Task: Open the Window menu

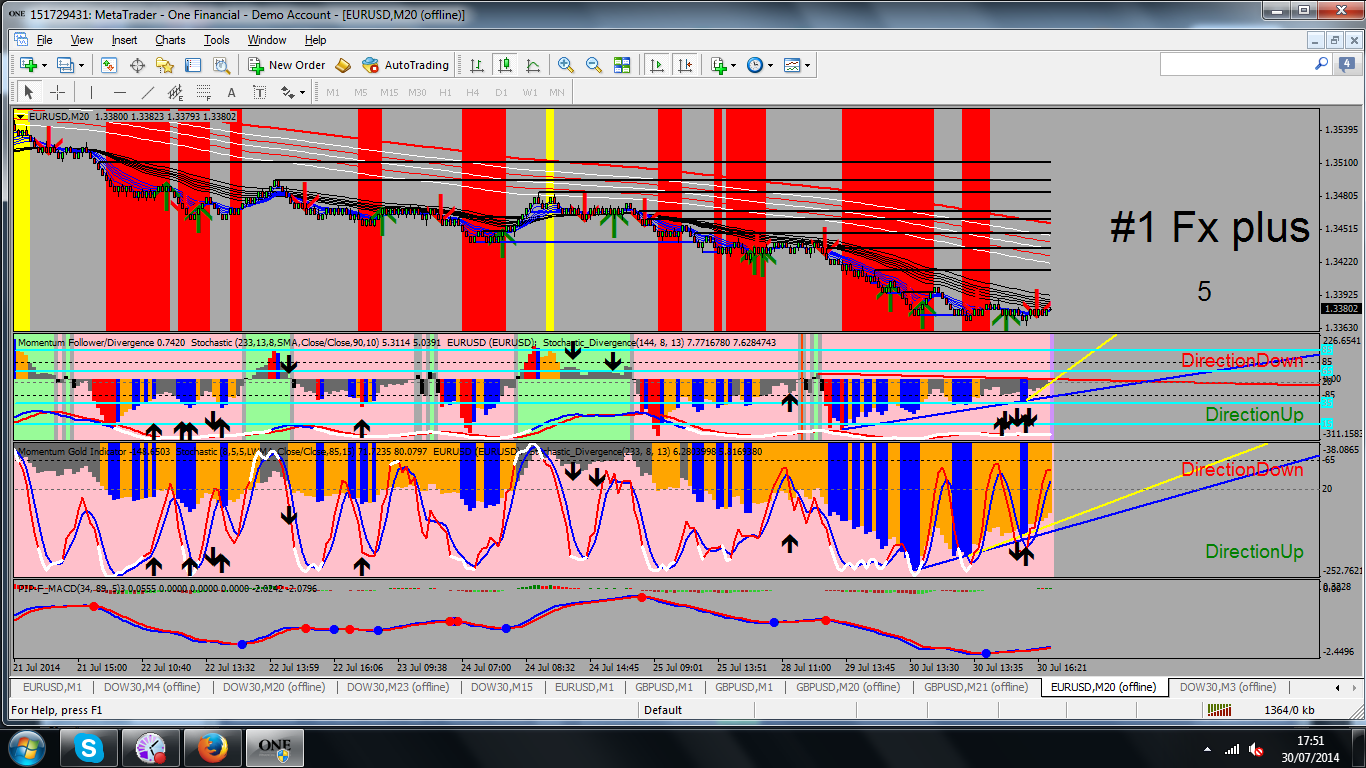Action: 267,40
